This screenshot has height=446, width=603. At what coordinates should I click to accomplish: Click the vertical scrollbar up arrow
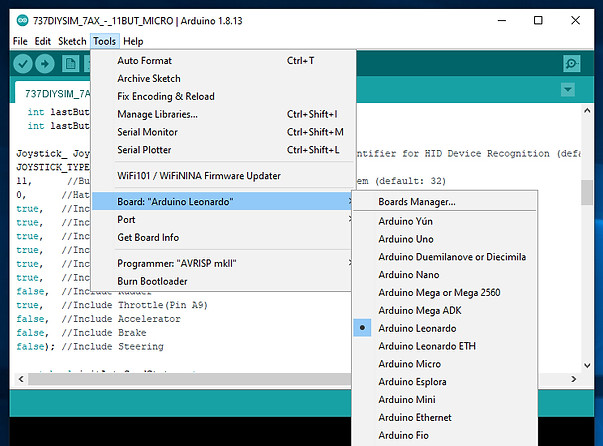[587, 111]
